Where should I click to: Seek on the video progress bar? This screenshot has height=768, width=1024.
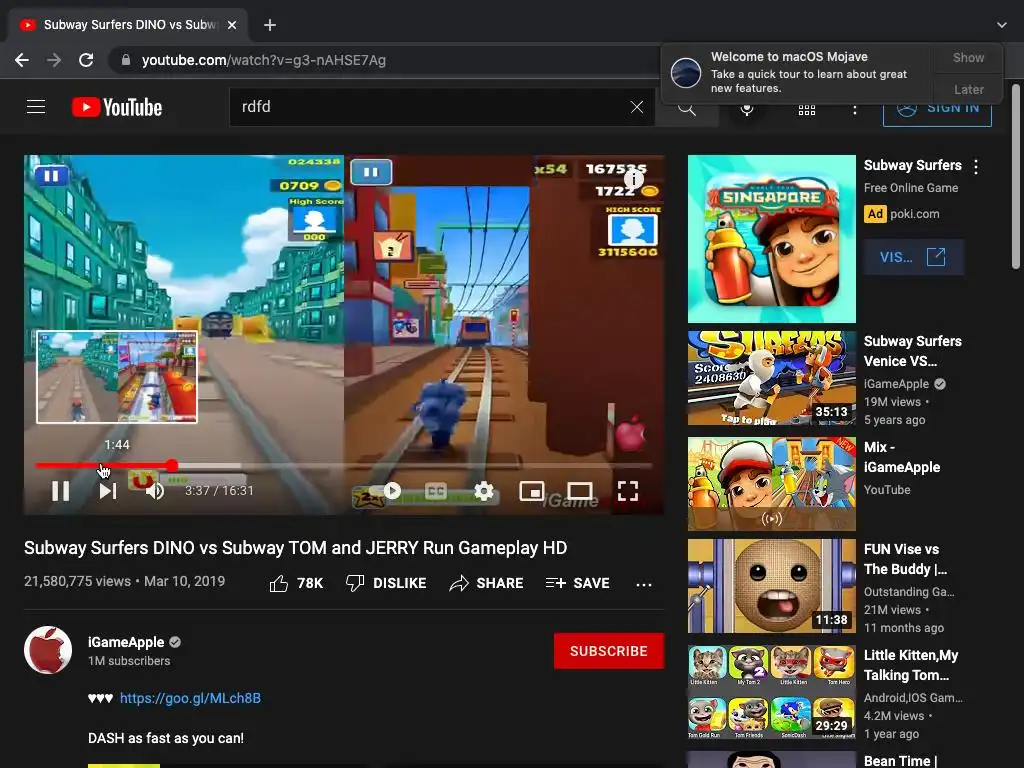click(x=344, y=465)
